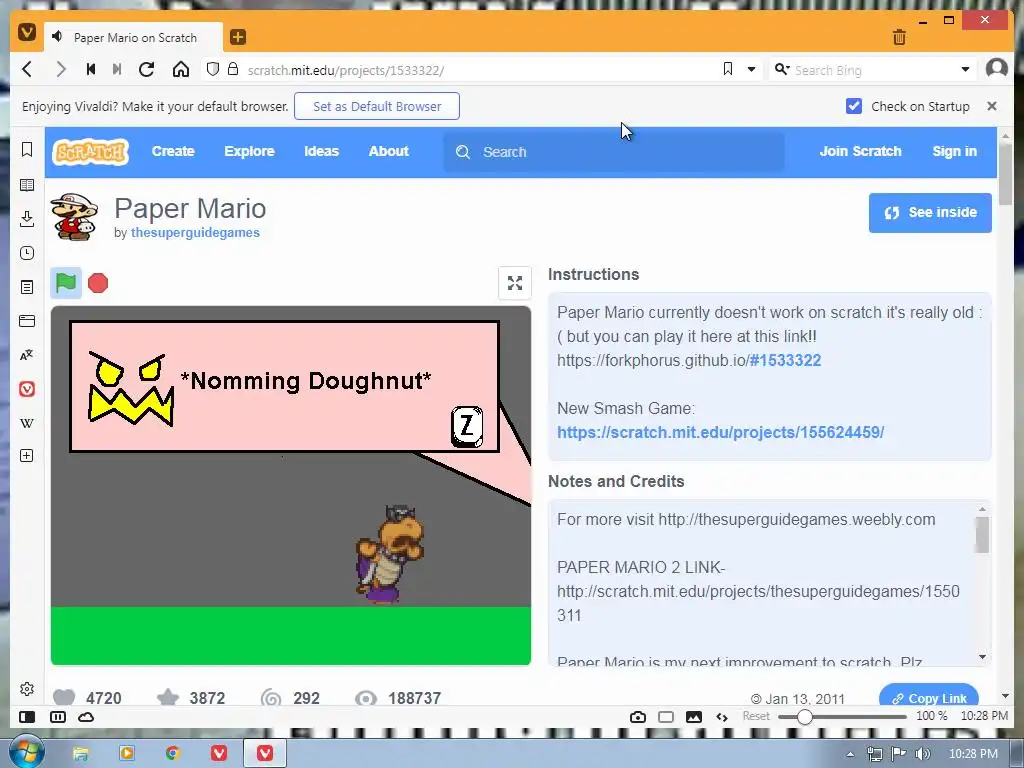Go to the home page icon
This screenshot has width=1024, height=768.
click(x=181, y=69)
